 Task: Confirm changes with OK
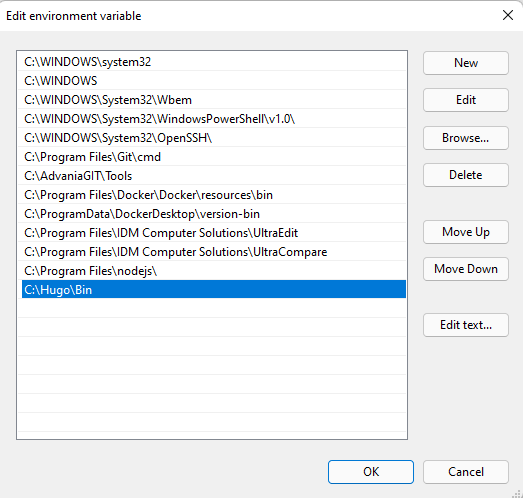pos(371,472)
